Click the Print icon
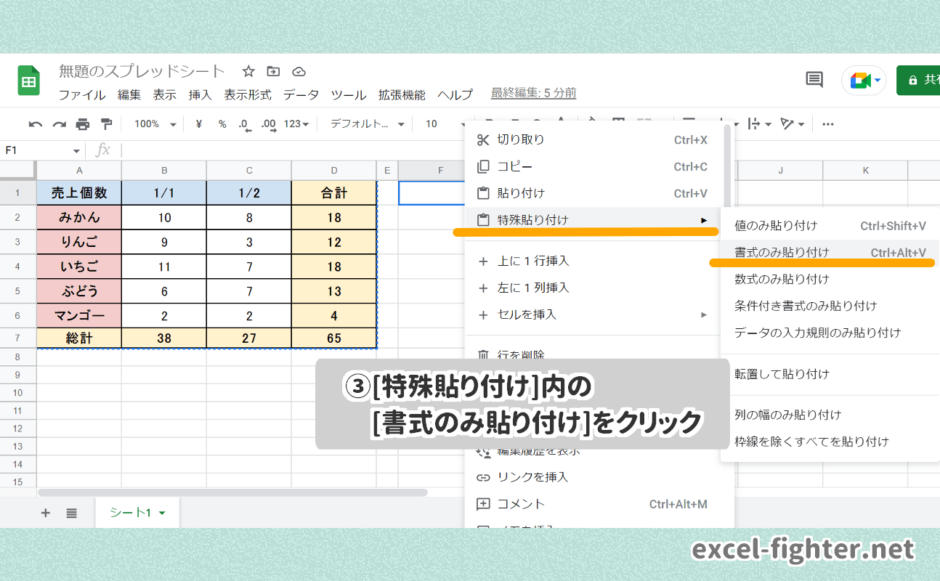 (83, 123)
